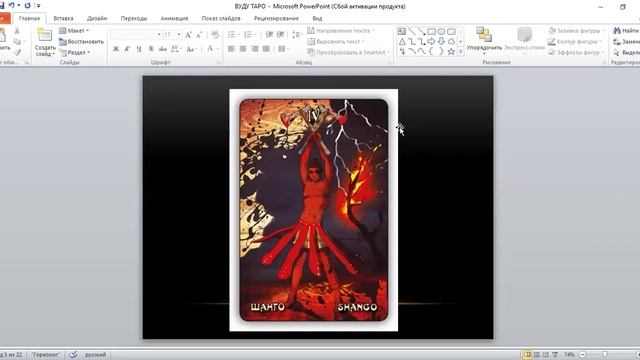Click the Найти find button

[x=626, y=31]
